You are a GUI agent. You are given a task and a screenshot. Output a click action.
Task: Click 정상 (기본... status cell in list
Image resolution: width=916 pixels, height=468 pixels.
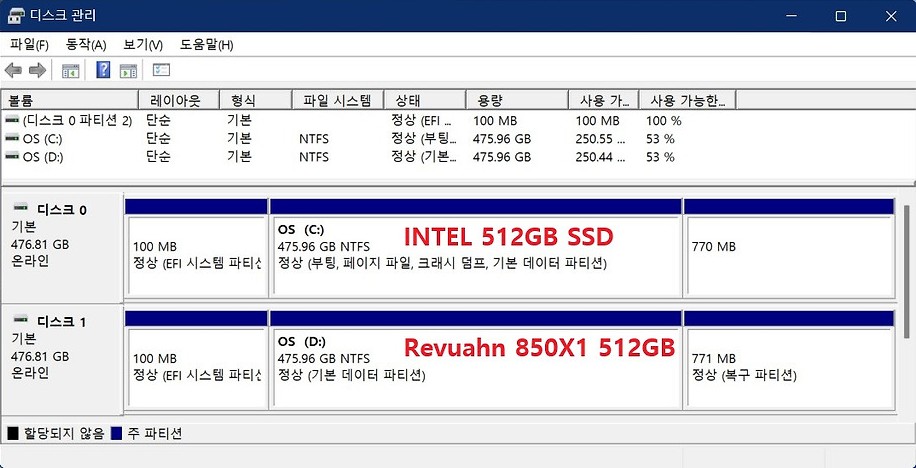tap(424, 157)
